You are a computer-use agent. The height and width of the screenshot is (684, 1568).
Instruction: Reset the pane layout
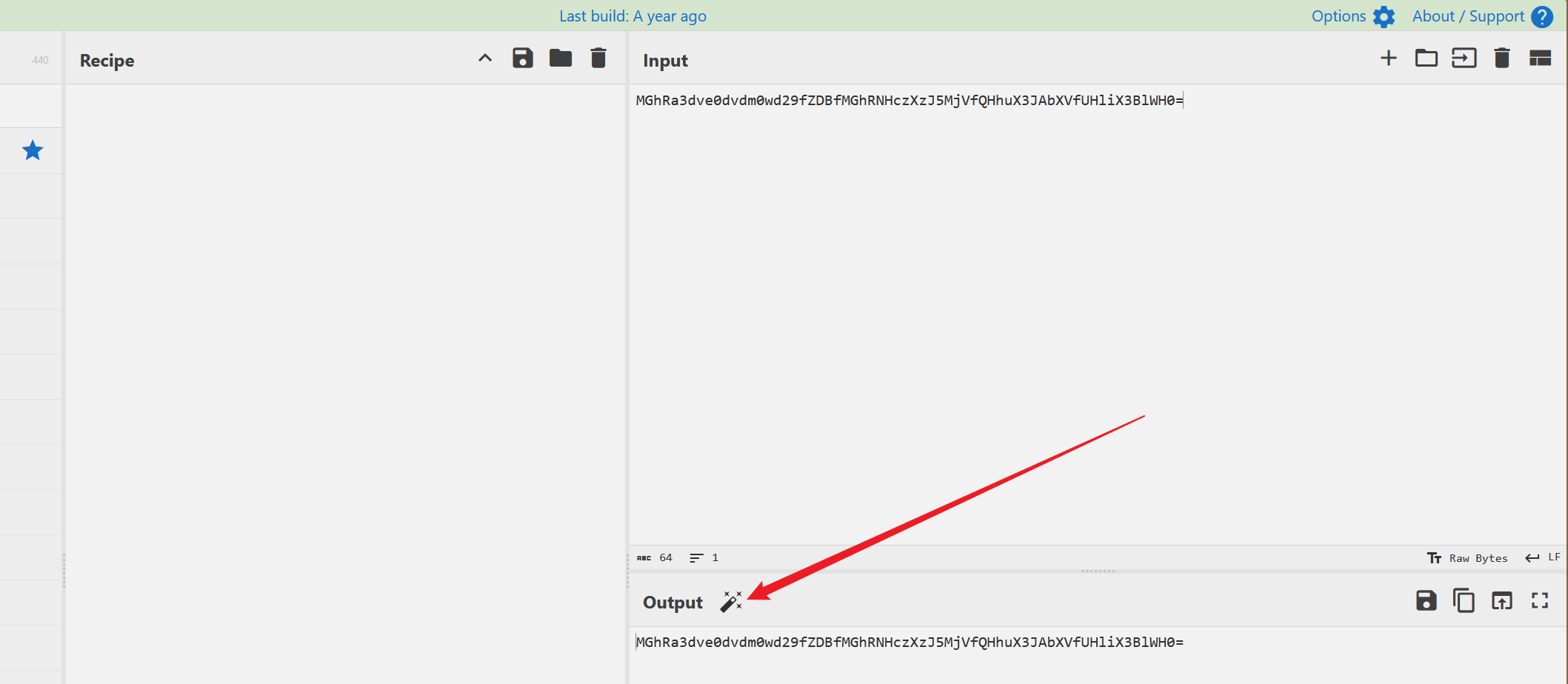click(x=1540, y=58)
